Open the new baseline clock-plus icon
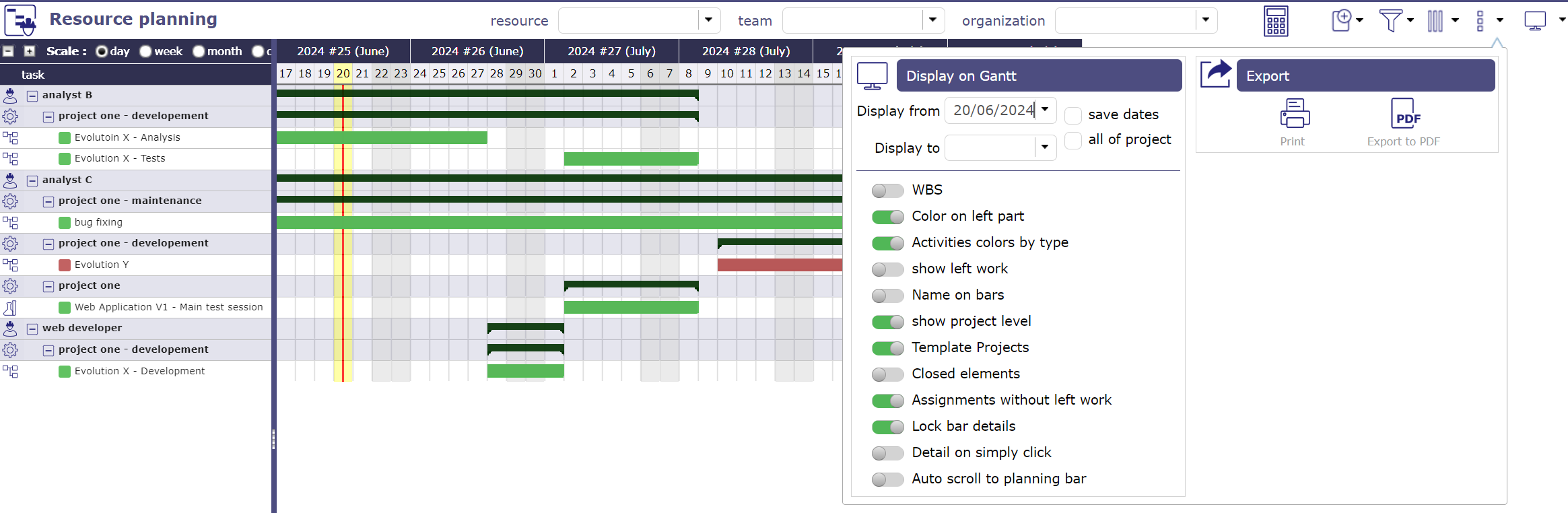This screenshot has height=513, width=1568. [x=1341, y=20]
